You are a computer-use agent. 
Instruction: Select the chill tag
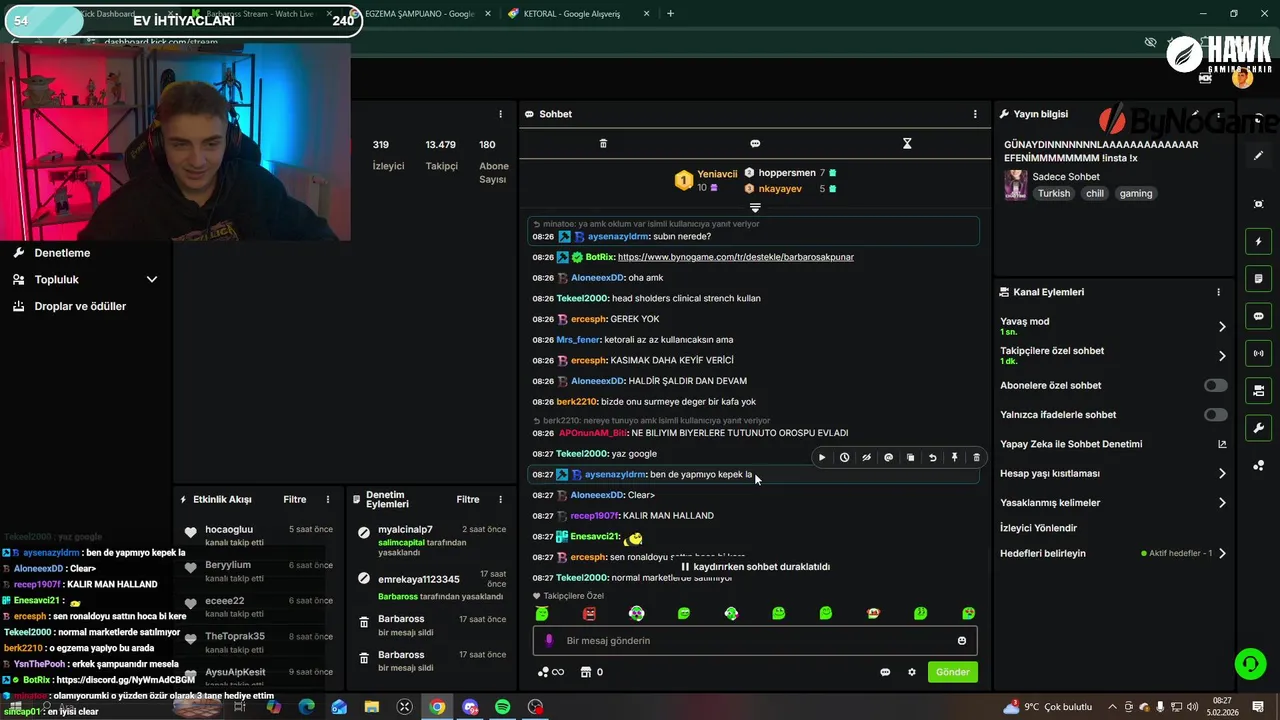[1095, 194]
